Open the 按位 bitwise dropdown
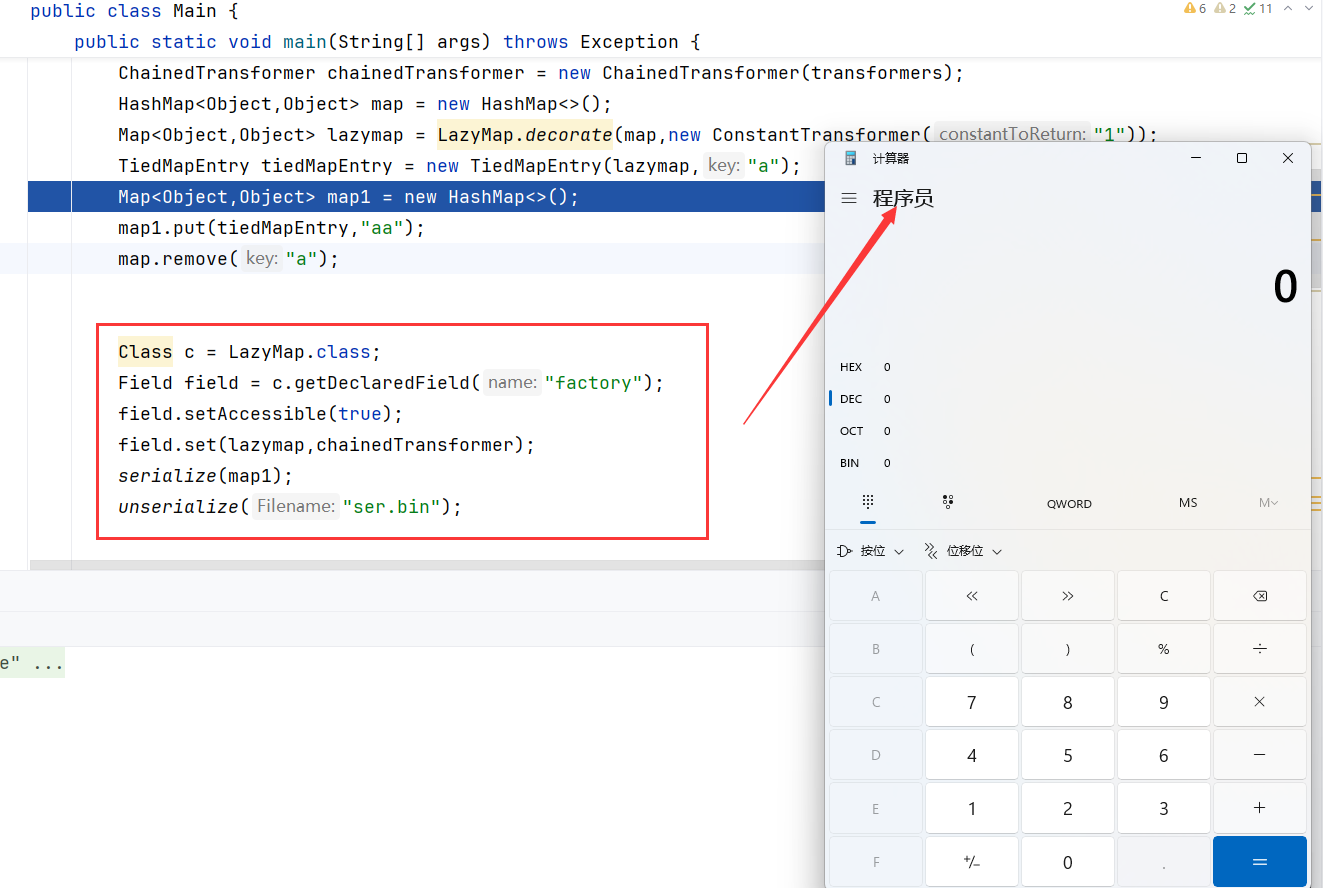The image size is (1323, 888). pyautogui.click(x=869, y=551)
